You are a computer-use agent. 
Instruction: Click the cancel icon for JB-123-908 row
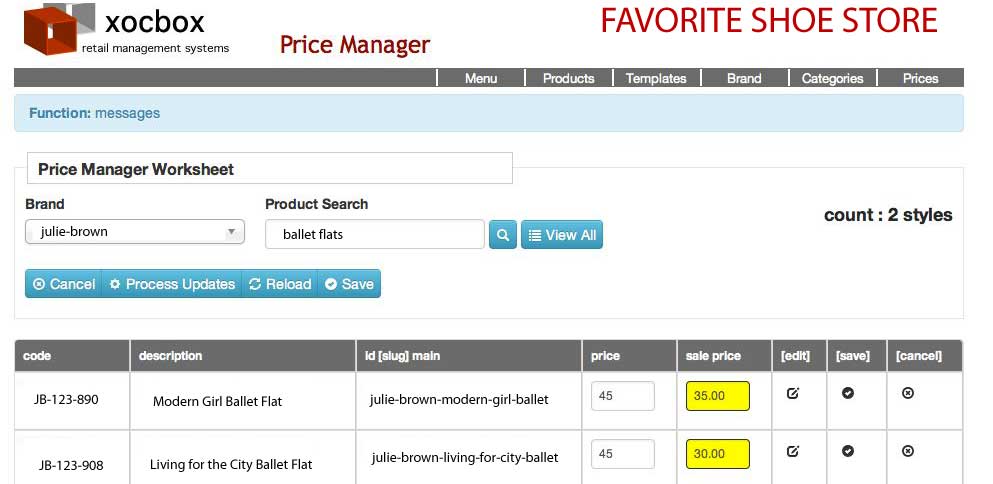tap(908, 452)
